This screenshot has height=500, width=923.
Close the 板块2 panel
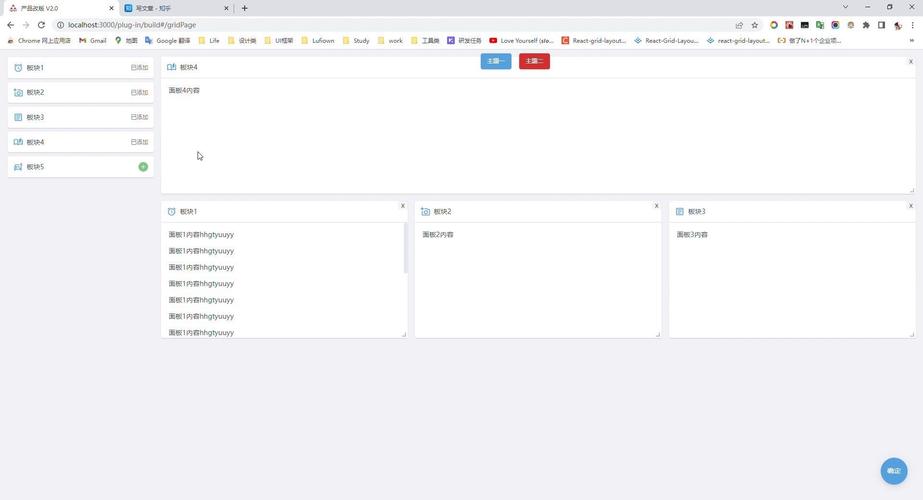656,206
